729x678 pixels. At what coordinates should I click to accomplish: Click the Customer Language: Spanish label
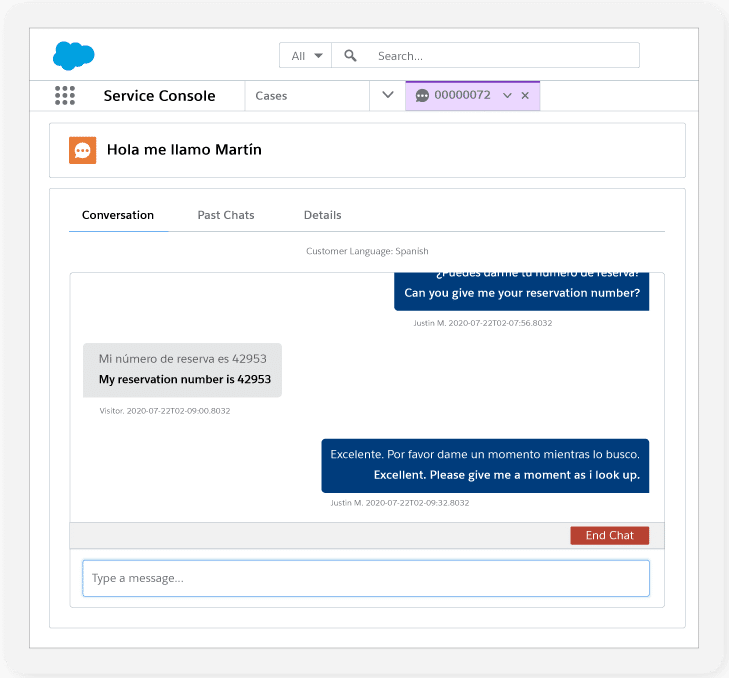click(x=367, y=251)
